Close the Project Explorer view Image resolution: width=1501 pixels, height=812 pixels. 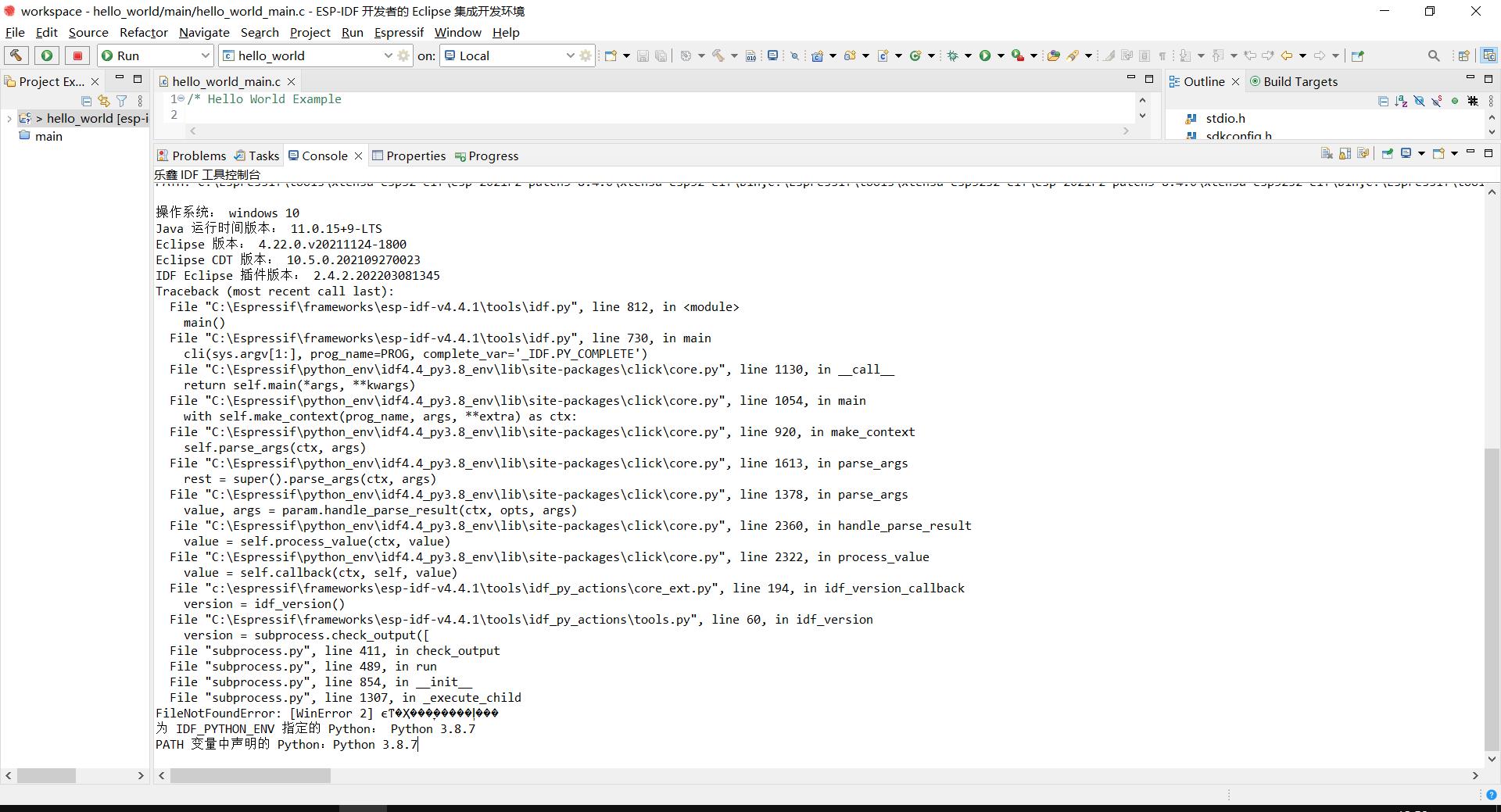pyautogui.click(x=95, y=81)
